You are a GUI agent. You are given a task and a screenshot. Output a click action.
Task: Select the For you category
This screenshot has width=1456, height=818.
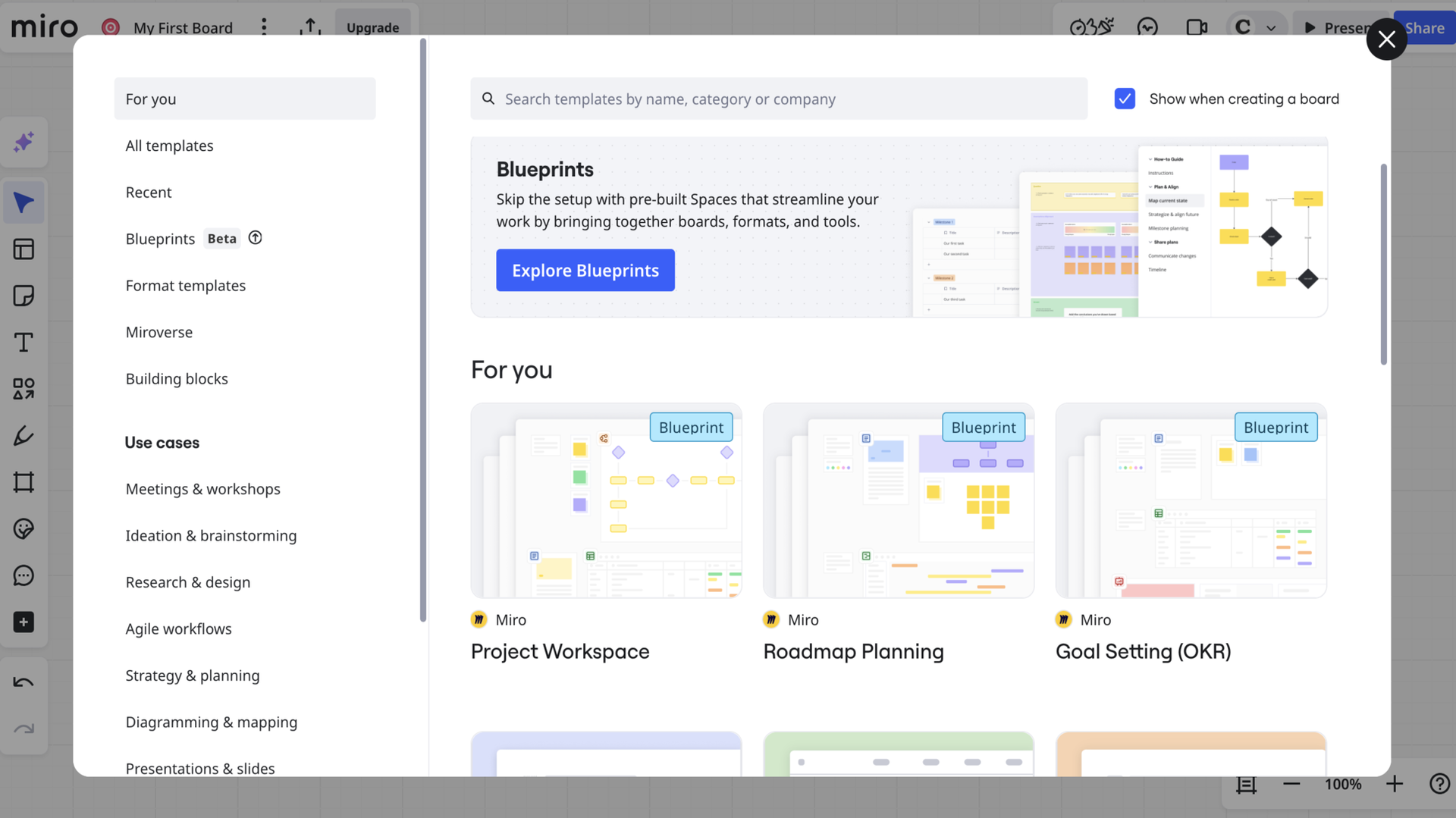tap(245, 99)
